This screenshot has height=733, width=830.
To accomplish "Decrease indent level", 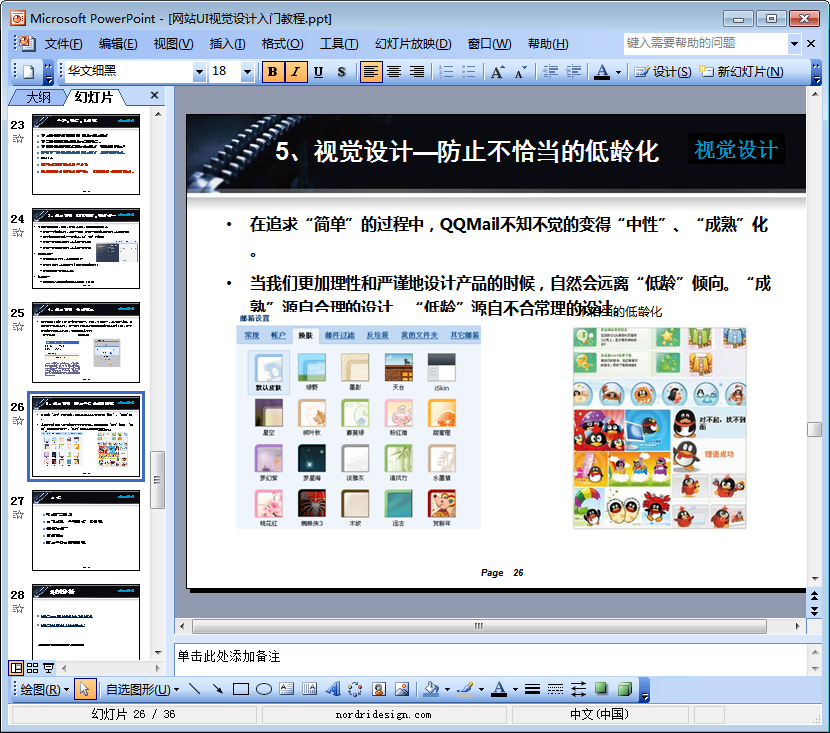I will (x=551, y=71).
